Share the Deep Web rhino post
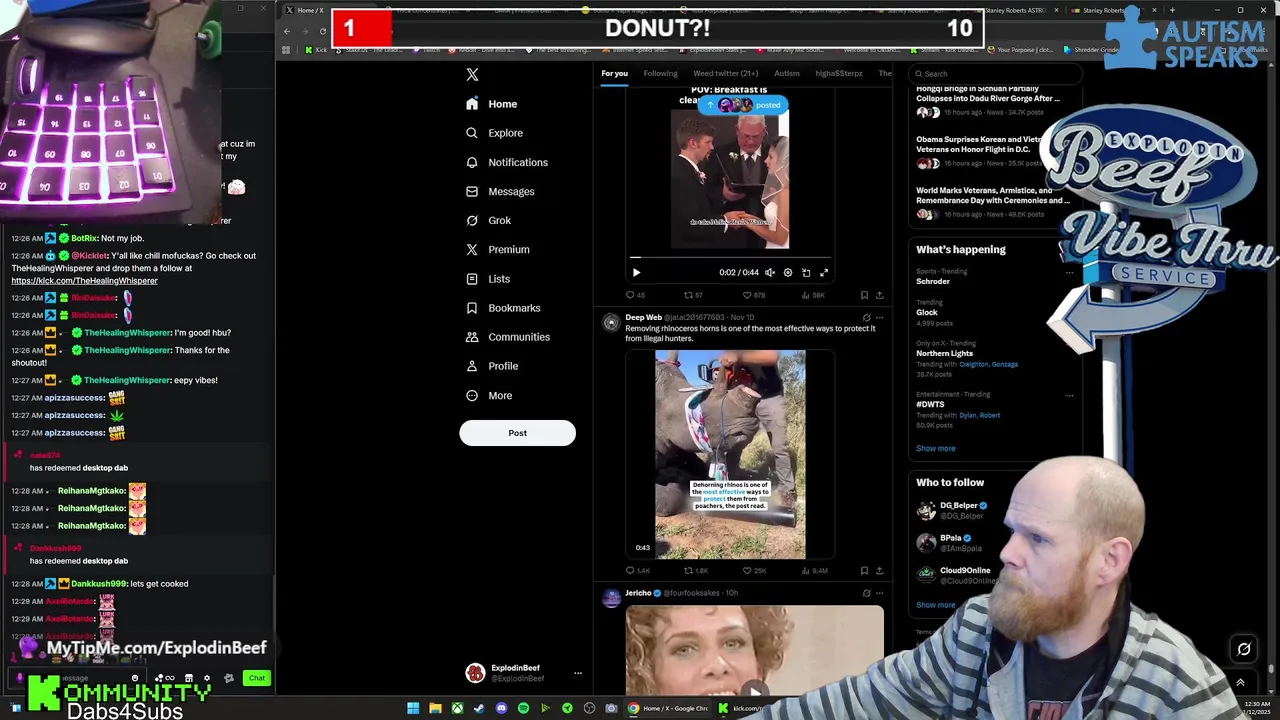 pyautogui.click(x=879, y=571)
